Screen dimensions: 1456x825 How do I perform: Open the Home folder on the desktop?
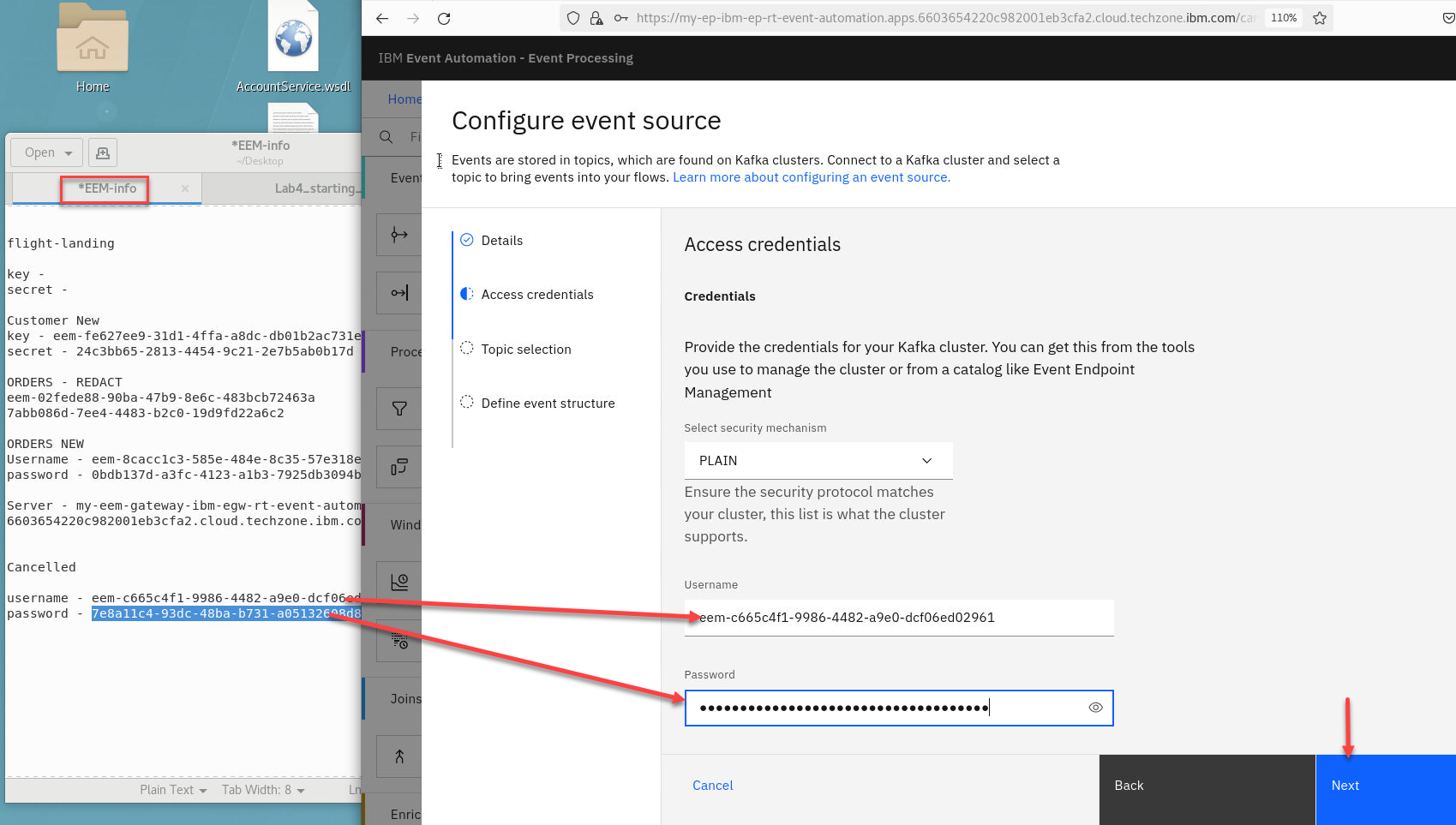pos(93,47)
